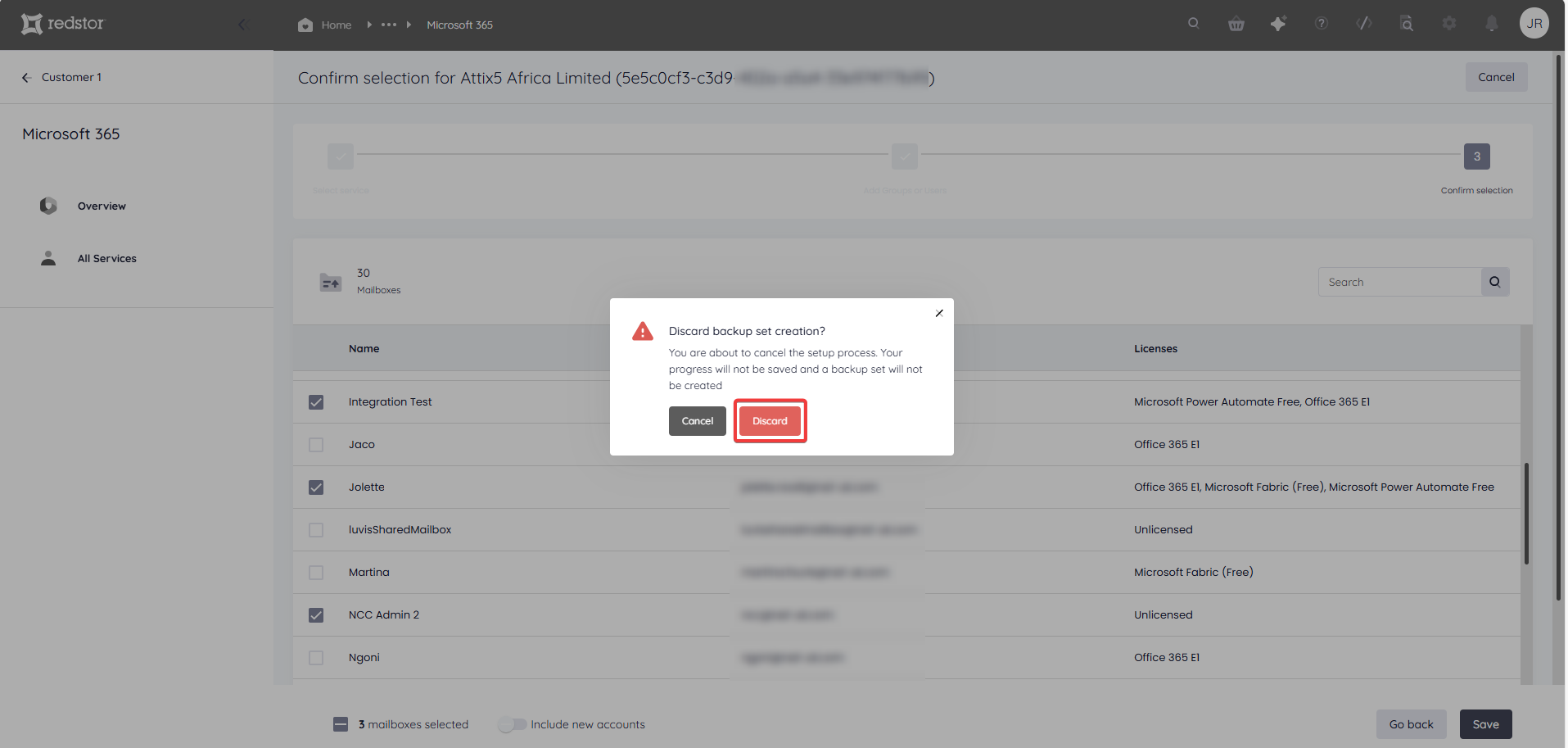Click the completed second step checkmark
Viewport: 1568px width, 748px height.
click(x=905, y=156)
